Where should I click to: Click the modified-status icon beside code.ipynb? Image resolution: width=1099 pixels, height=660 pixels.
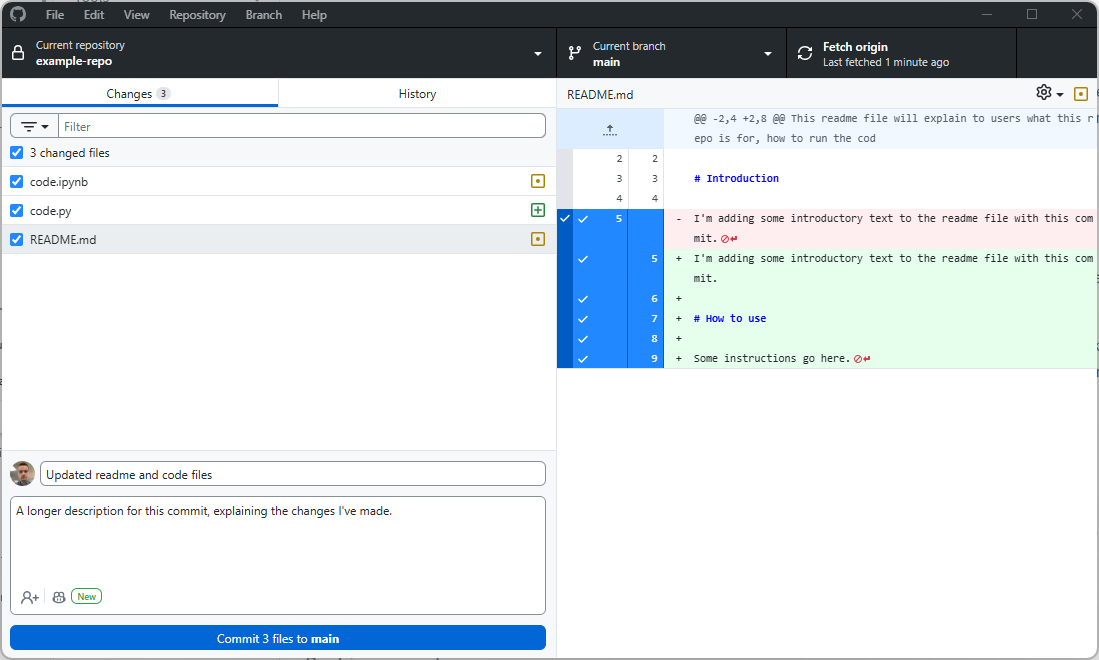coord(538,182)
